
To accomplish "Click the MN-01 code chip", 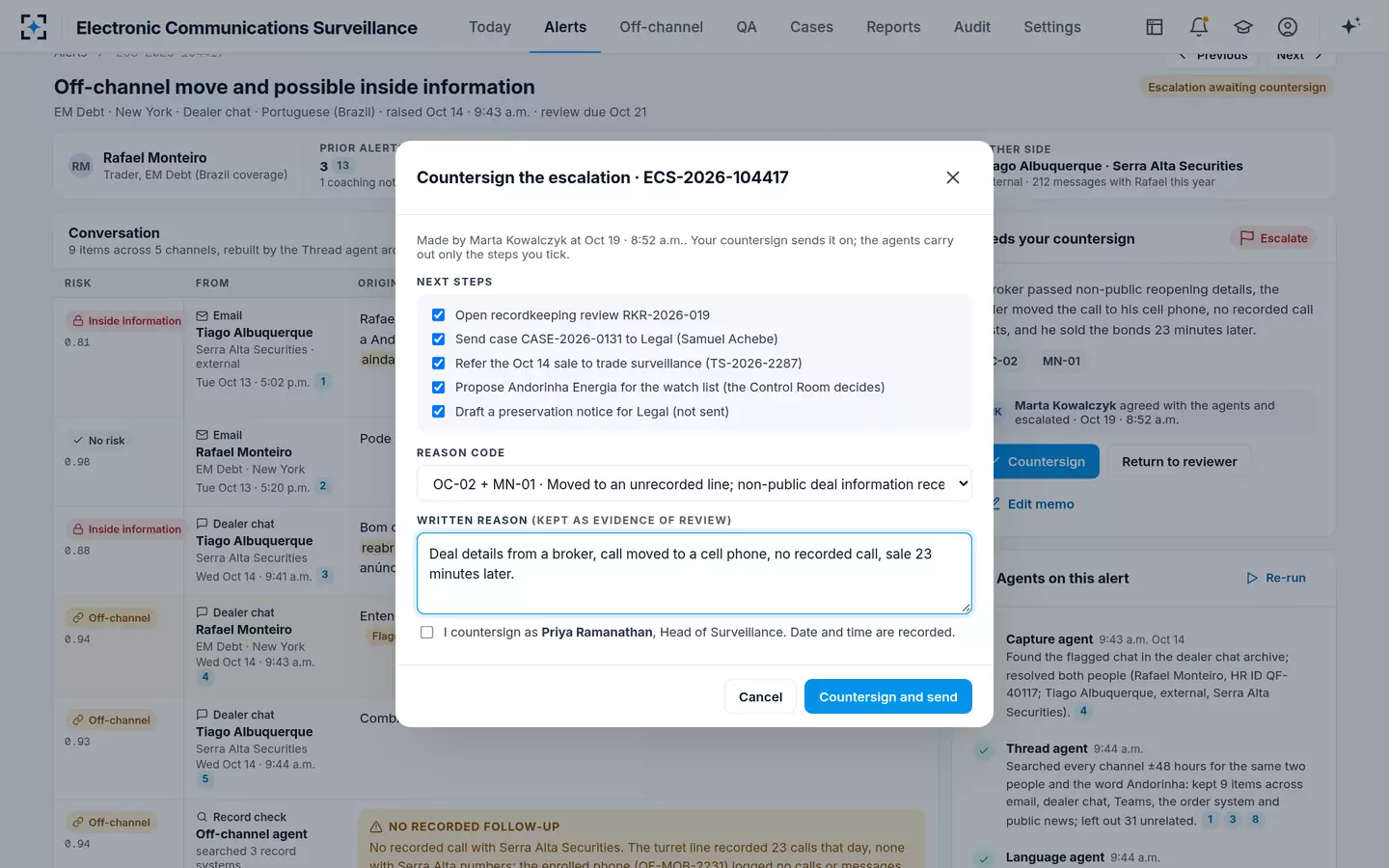I will (x=1061, y=362).
